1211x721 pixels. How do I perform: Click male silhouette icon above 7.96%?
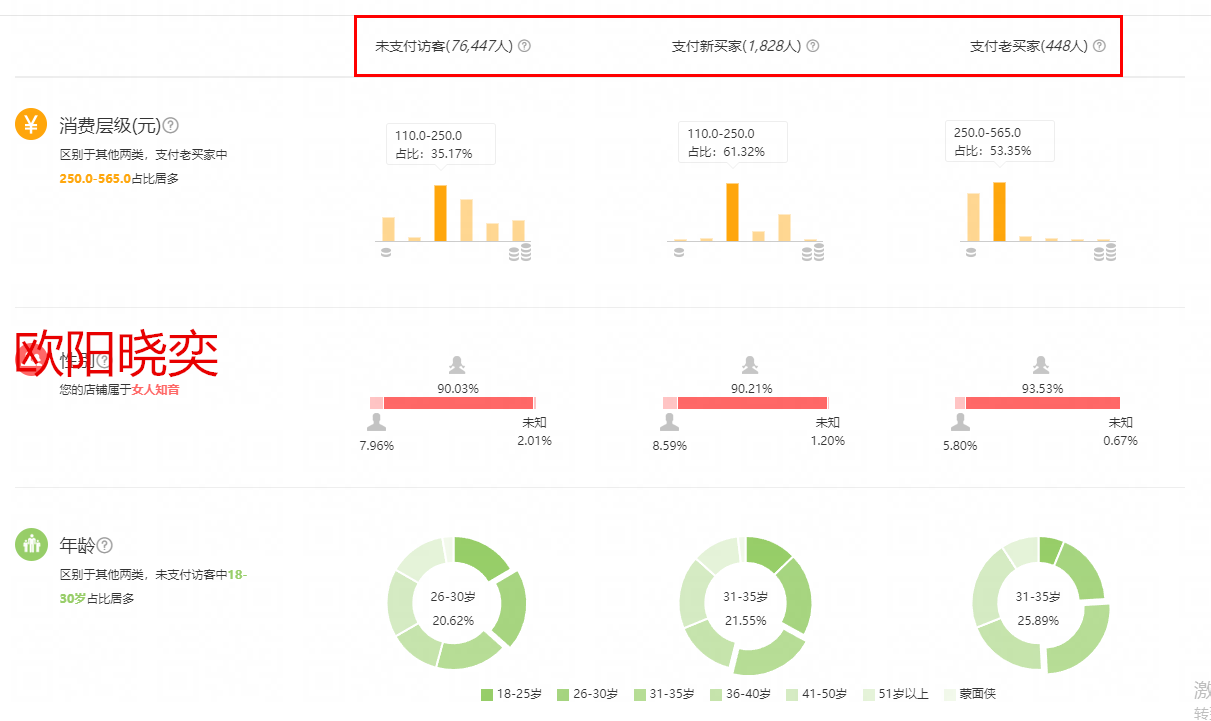click(x=376, y=422)
